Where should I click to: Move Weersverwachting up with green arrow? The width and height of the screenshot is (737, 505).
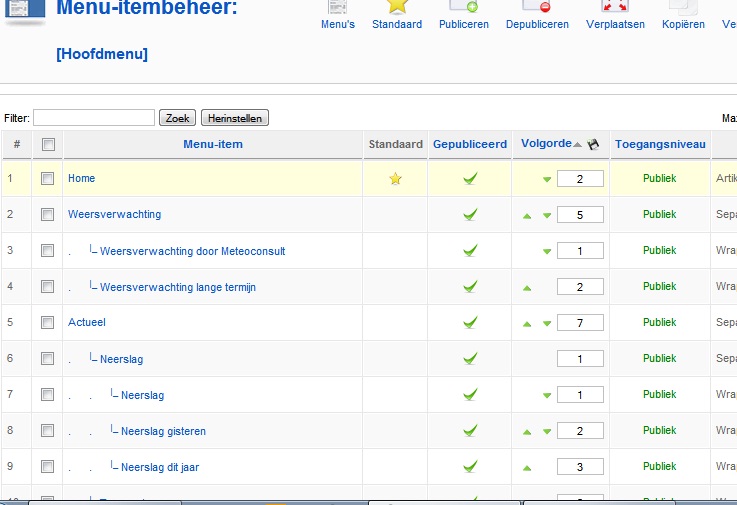pos(527,216)
